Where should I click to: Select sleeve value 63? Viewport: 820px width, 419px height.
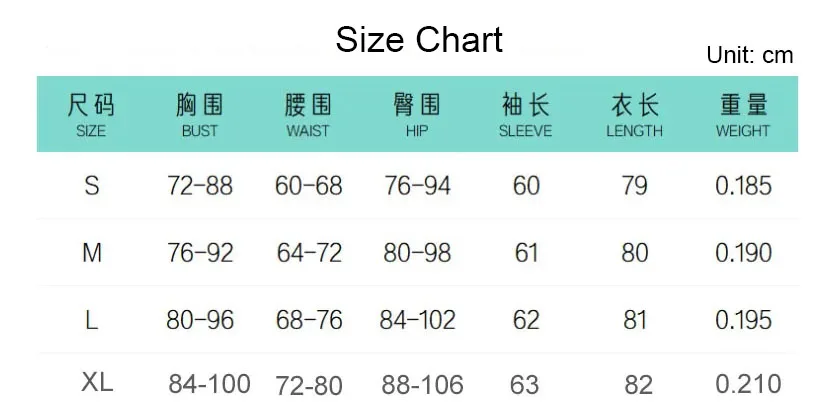525,385
